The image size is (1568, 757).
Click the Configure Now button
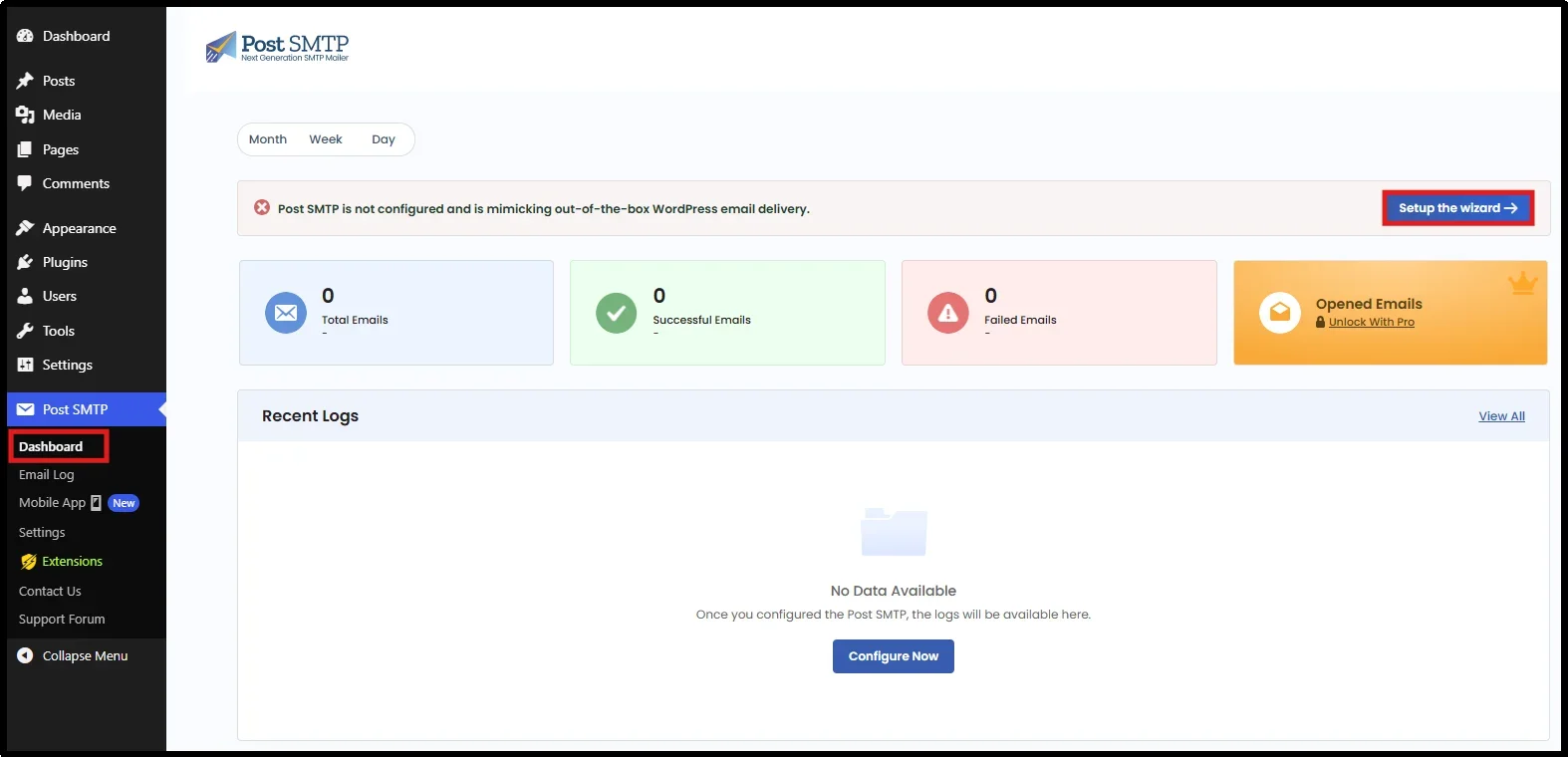[894, 656]
